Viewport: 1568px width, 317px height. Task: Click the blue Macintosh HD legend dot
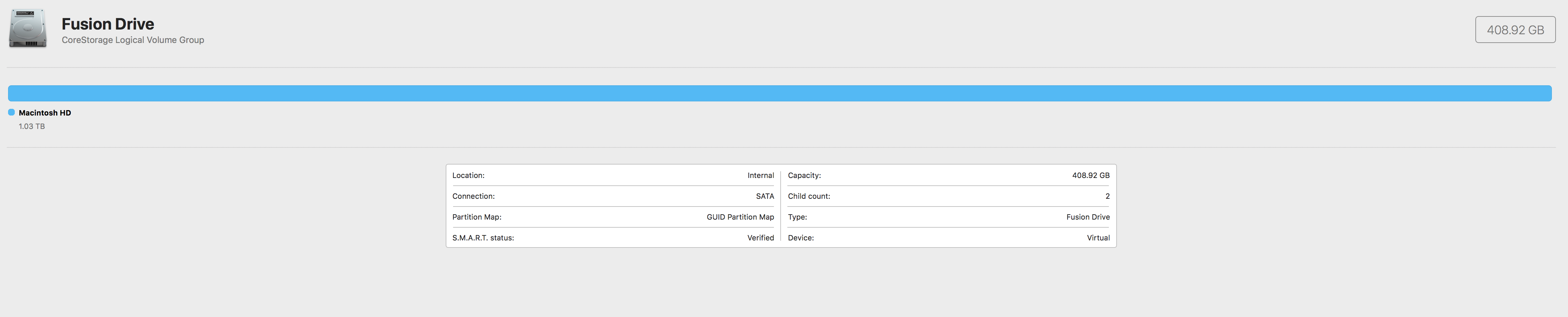pyautogui.click(x=11, y=112)
